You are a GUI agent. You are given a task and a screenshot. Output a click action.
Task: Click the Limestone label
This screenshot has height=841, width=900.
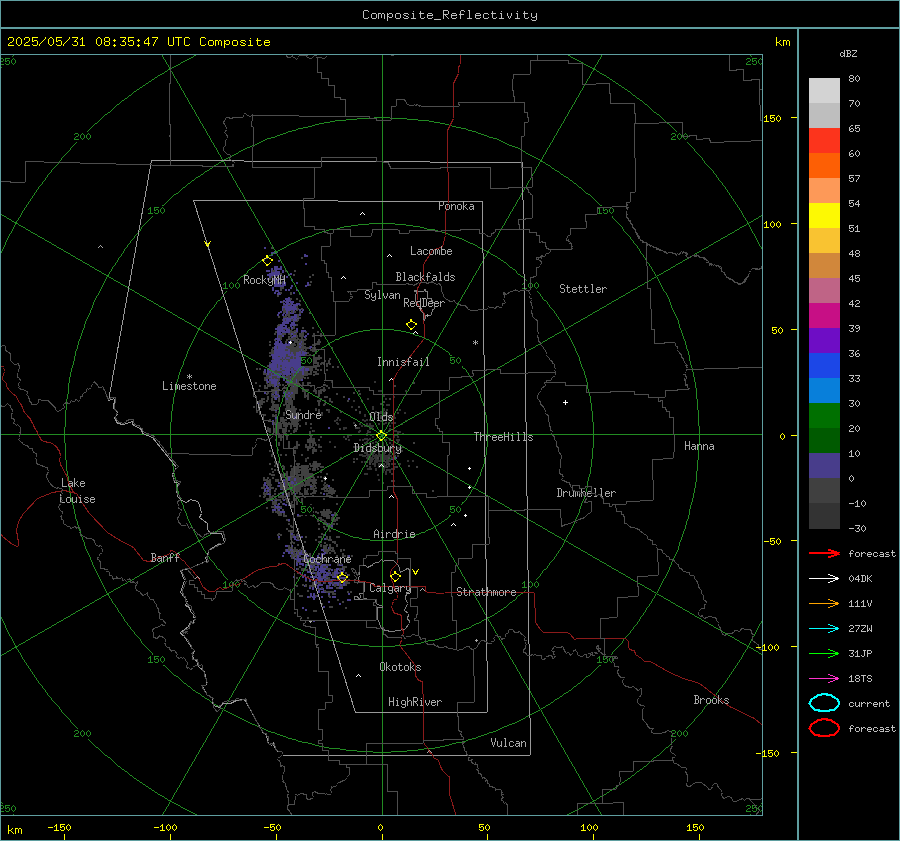click(189, 386)
